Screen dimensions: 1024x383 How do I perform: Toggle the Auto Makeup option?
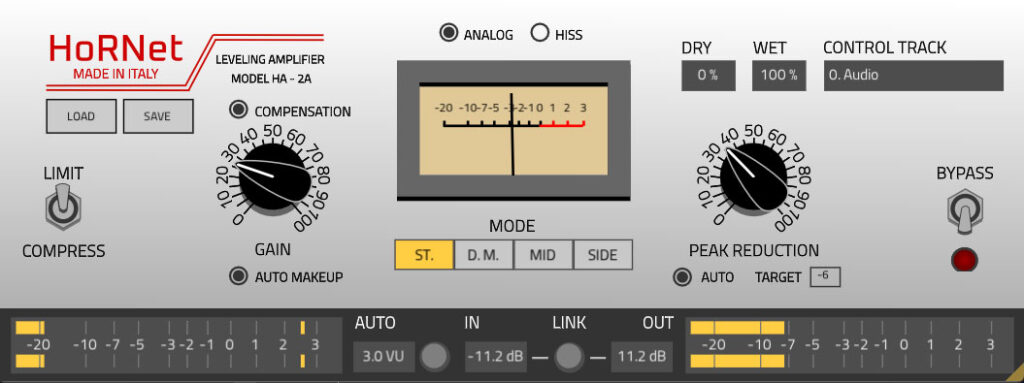point(239,276)
